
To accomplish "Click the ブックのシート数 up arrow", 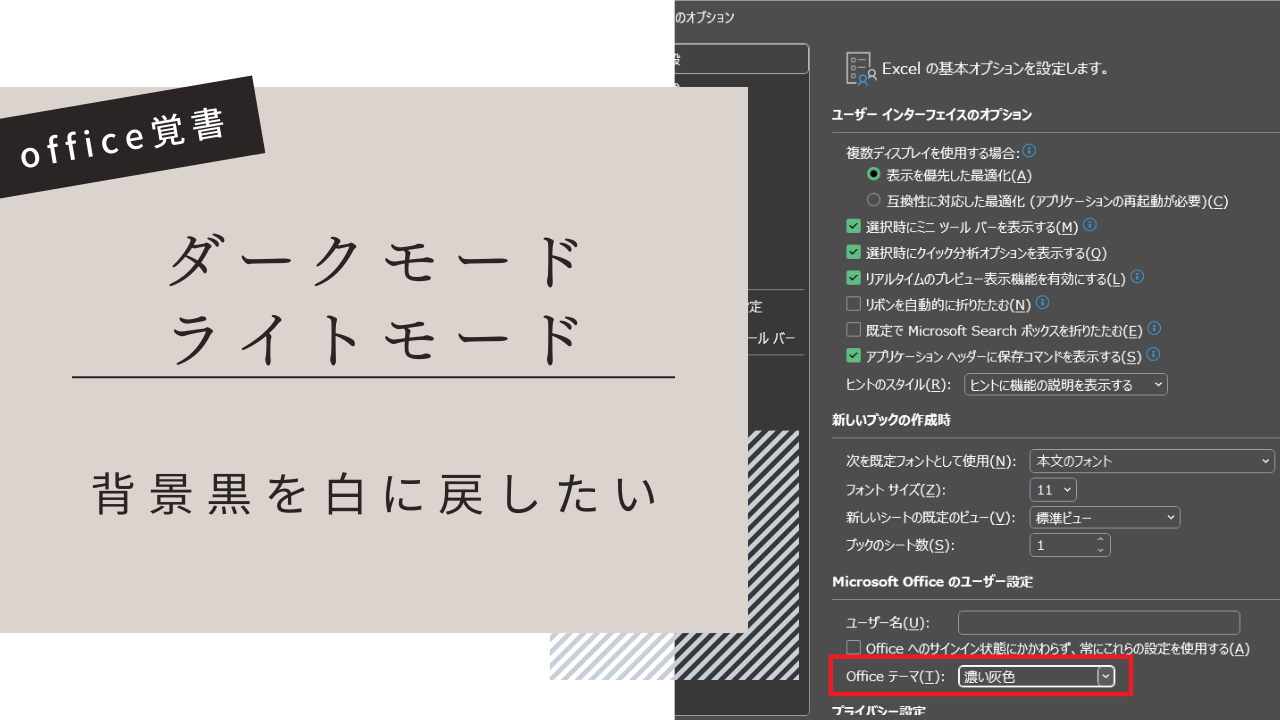I will [x=1100, y=539].
